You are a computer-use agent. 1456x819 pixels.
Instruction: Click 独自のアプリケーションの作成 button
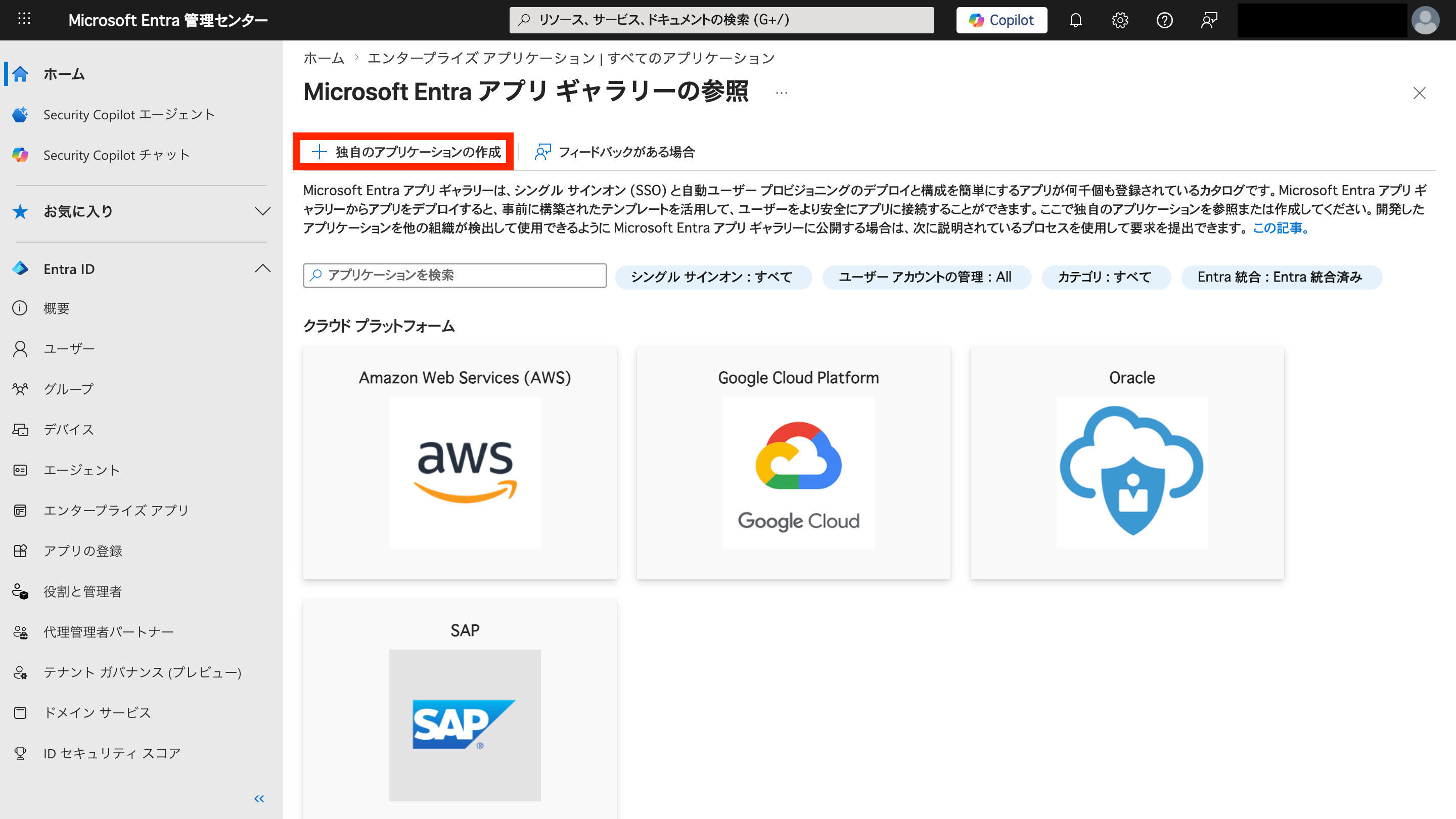point(406,152)
